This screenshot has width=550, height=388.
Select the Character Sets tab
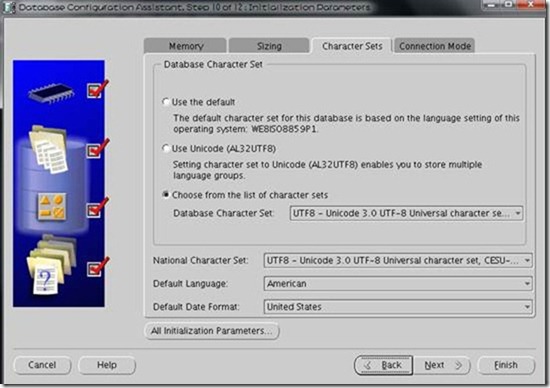click(x=352, y=46)
